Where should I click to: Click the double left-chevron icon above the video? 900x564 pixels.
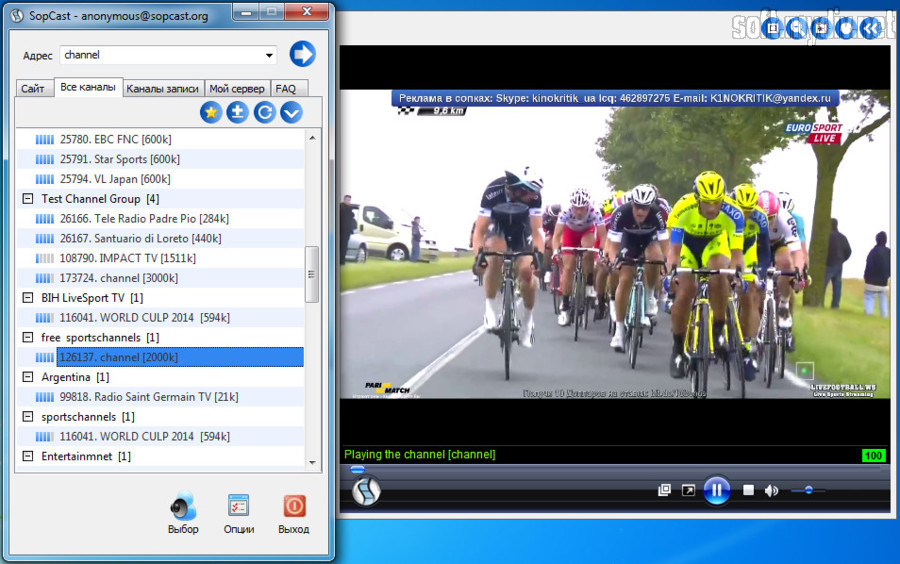[x=871, y=28]
